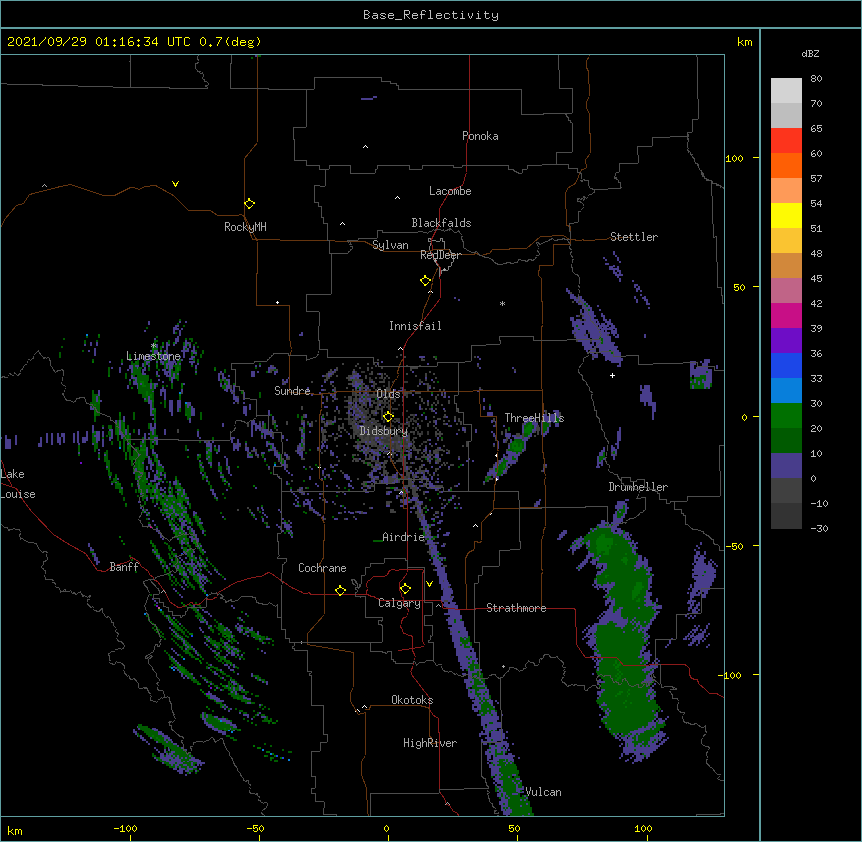Click the yellow station marker south of RedDeer
The image size is (862, 842).
point(426,281)
